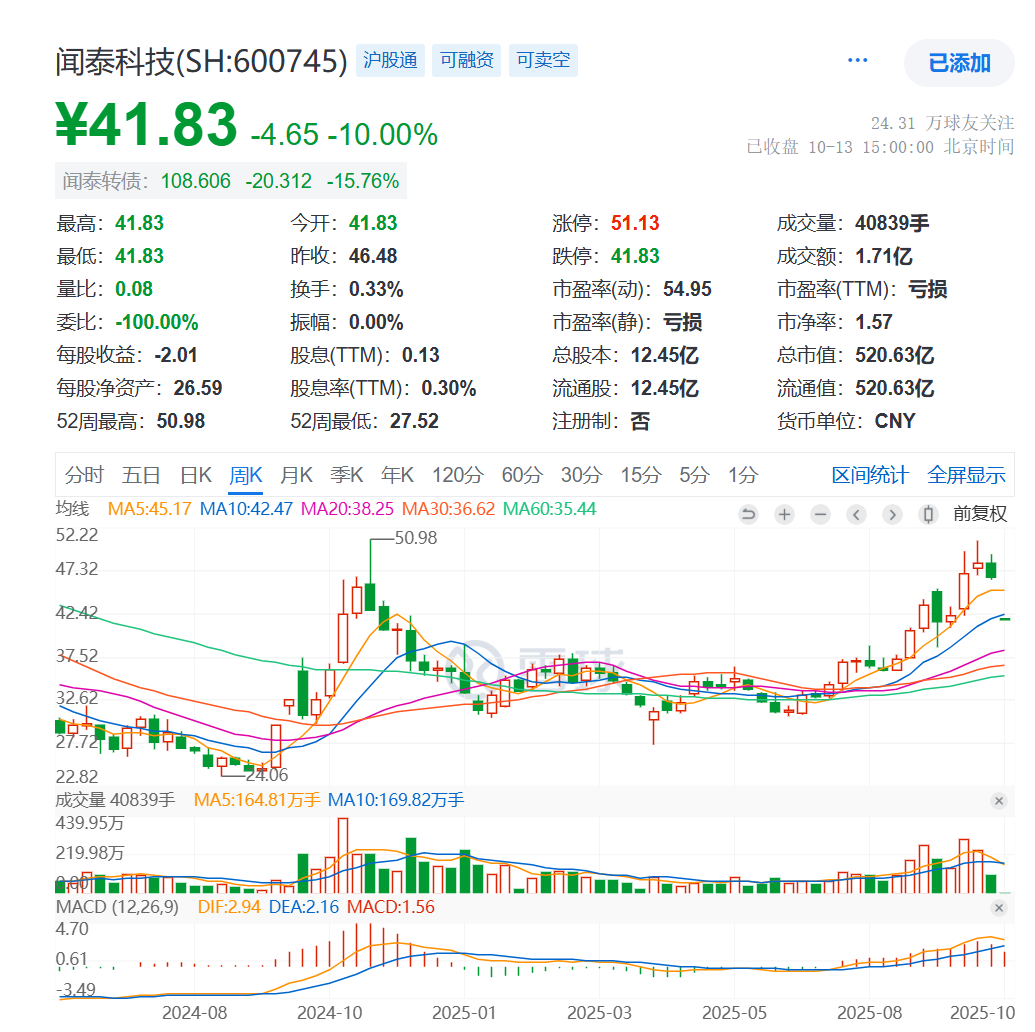
Task: Switch to 全屏显示 fullscreen view
Action: [967, 476]
